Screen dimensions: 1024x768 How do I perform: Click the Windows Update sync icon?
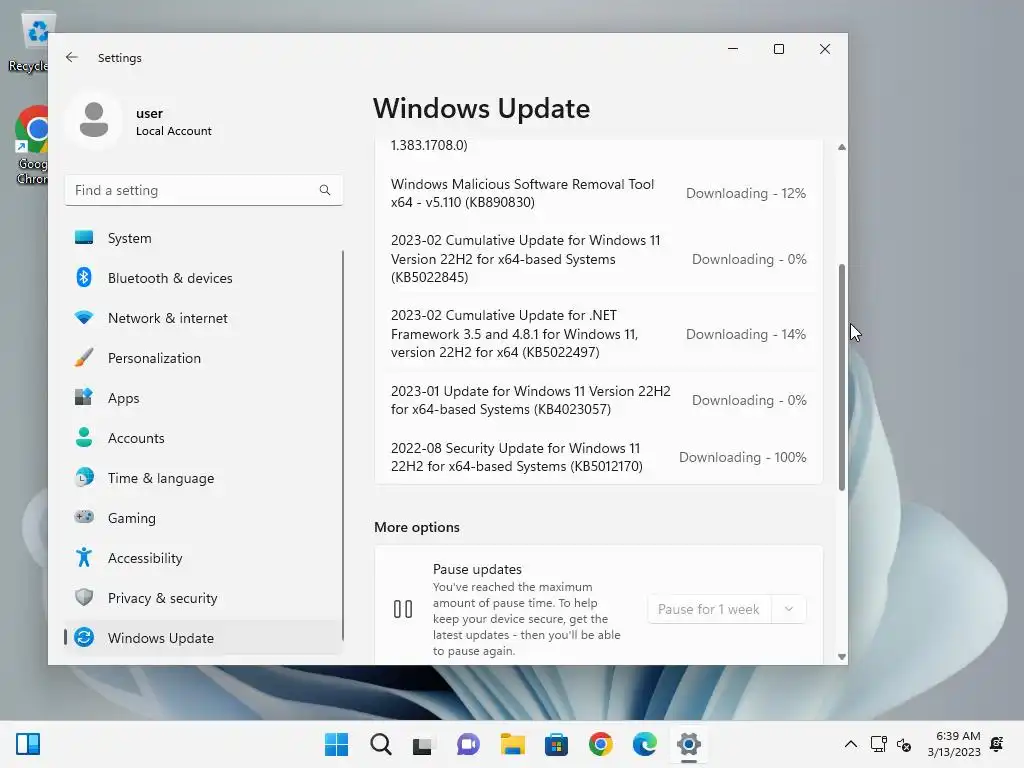pos(84,637)
